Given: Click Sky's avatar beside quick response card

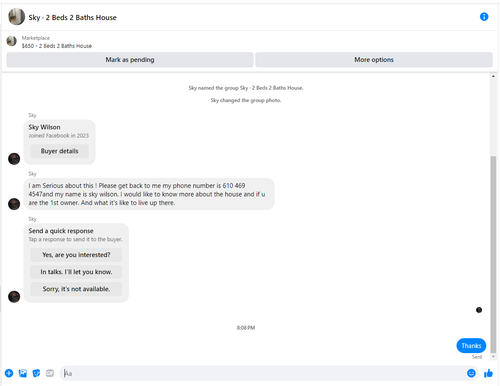Looking at the screenshot, I should click(14, 296).
